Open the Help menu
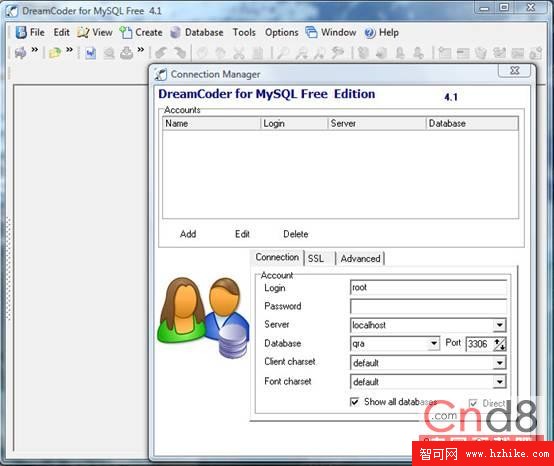 coord(382,32)
